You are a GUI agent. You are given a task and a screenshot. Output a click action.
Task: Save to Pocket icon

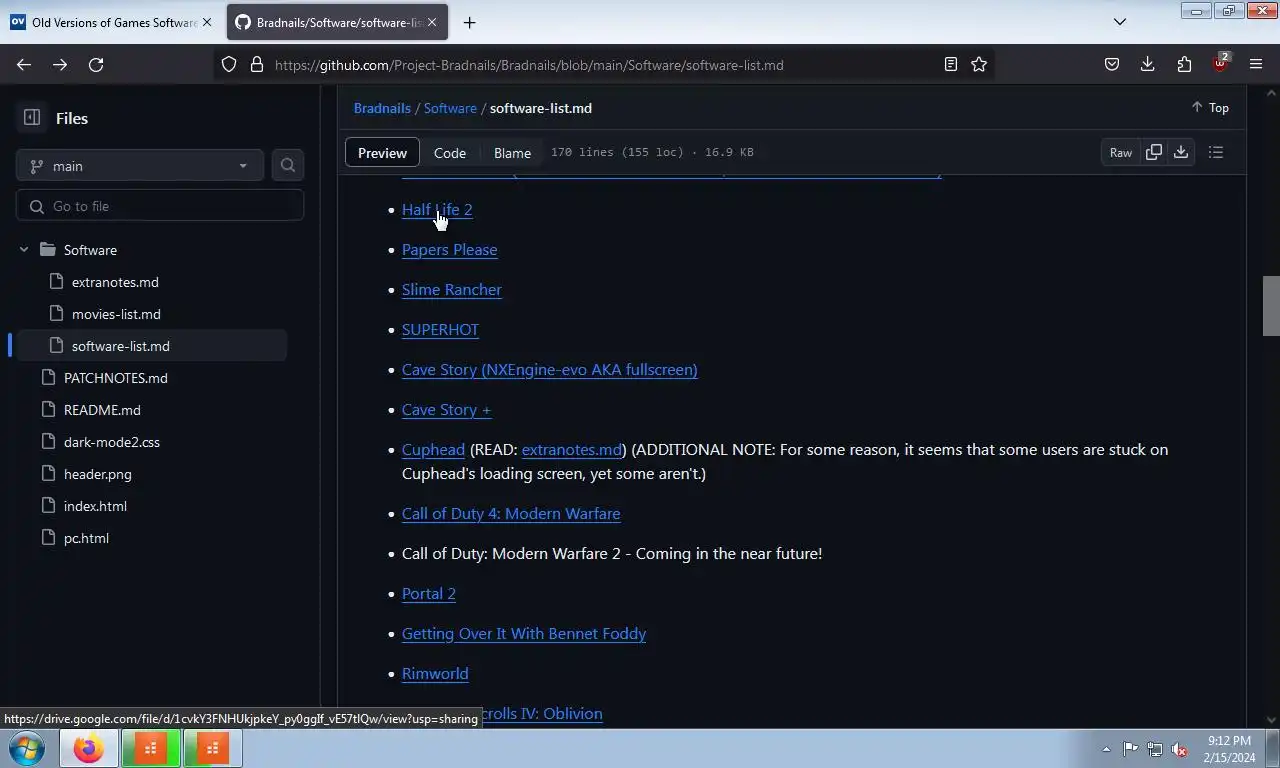[x=1112, y=65]
